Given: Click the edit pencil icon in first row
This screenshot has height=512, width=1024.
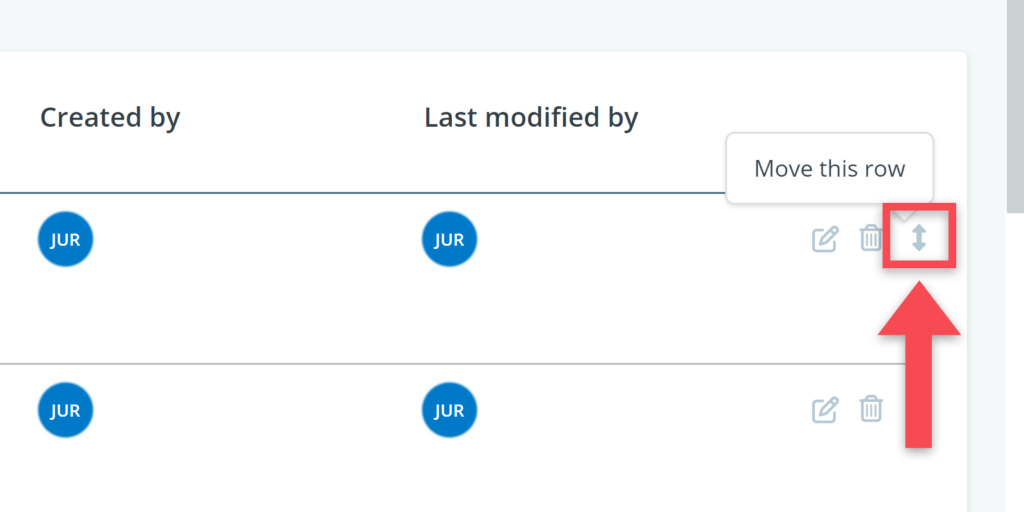Looking at the screenshot, I should click(x=824, y=239).
